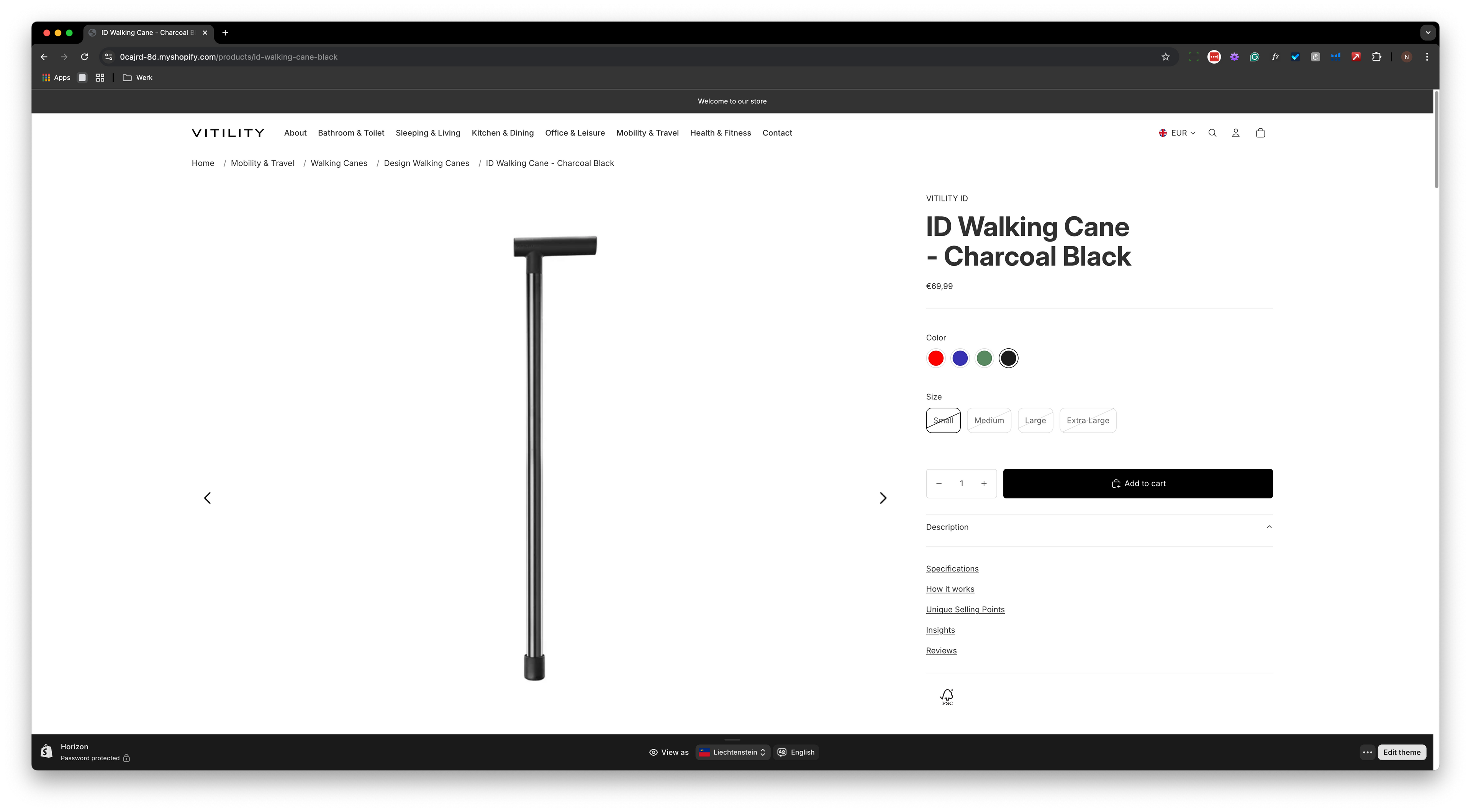Screen dimensions: 1471x812
Task: Select the Extra Large size option
Action: (1087, 421)
